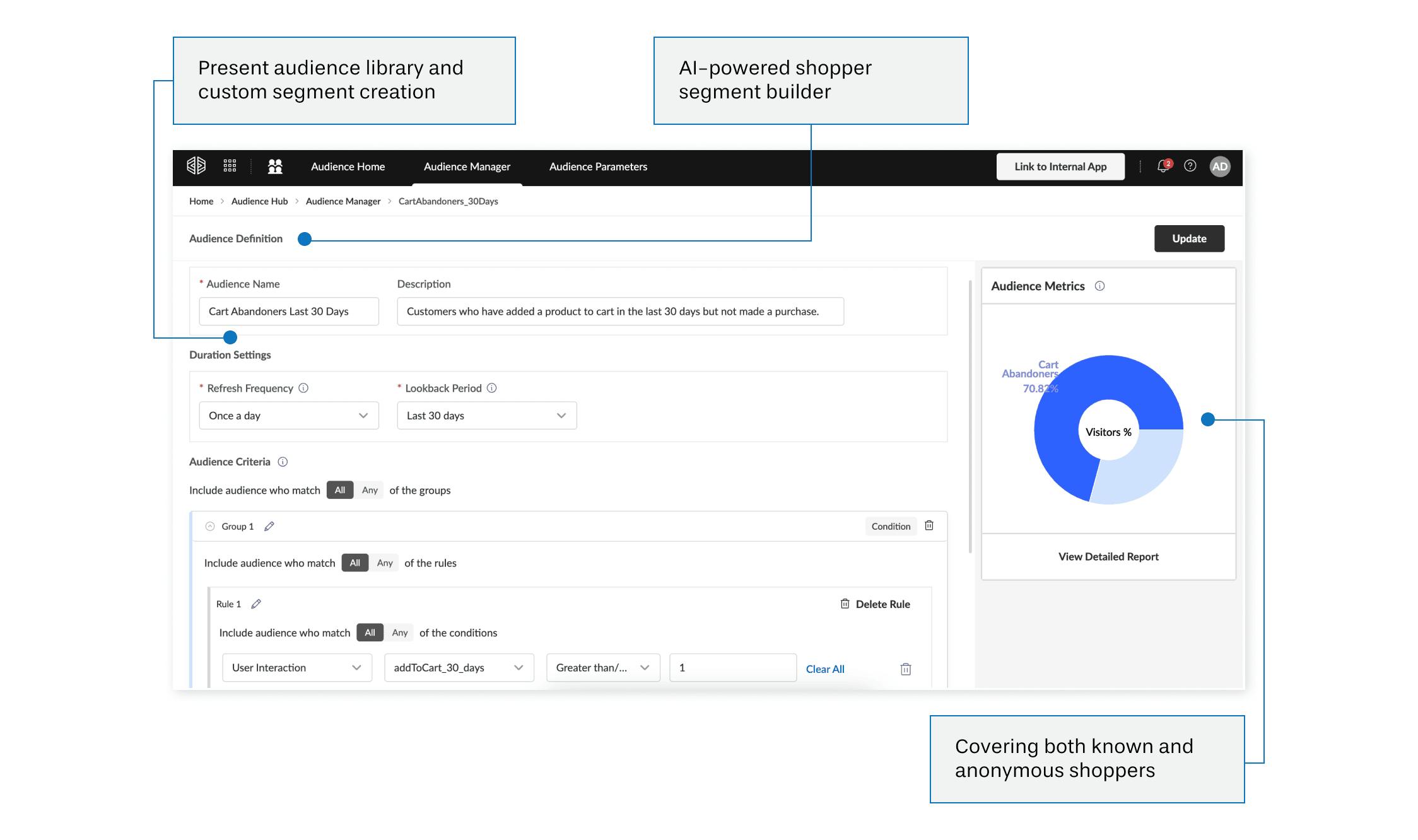The image size is (1418, 840).
Task: Edit Group 1 name with pencil icon
Action: [269, 527]
